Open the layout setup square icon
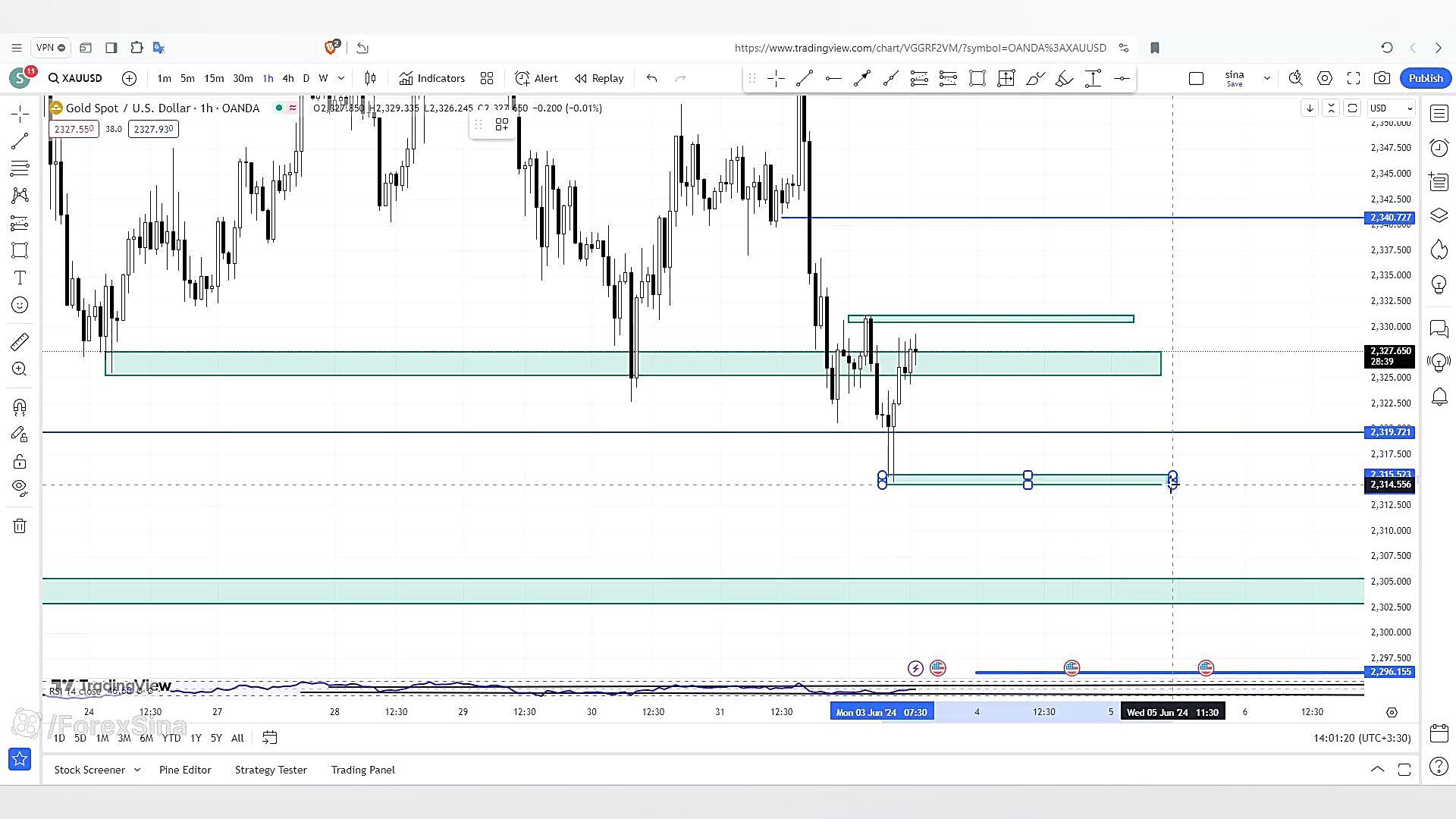This screenshot has width=1456, height=819. click(x=1197, y=78)
